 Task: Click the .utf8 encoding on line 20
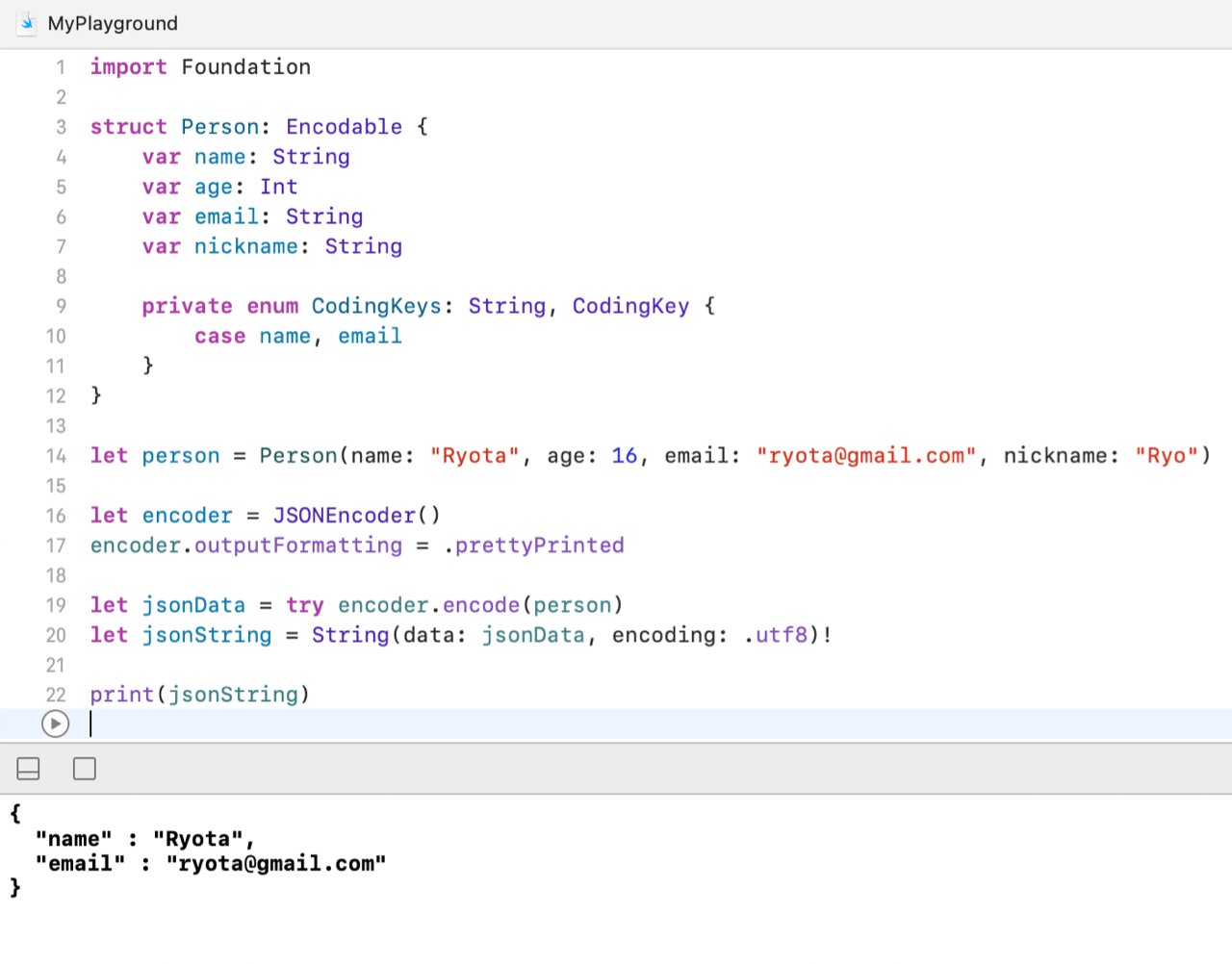tap(776, 635)
